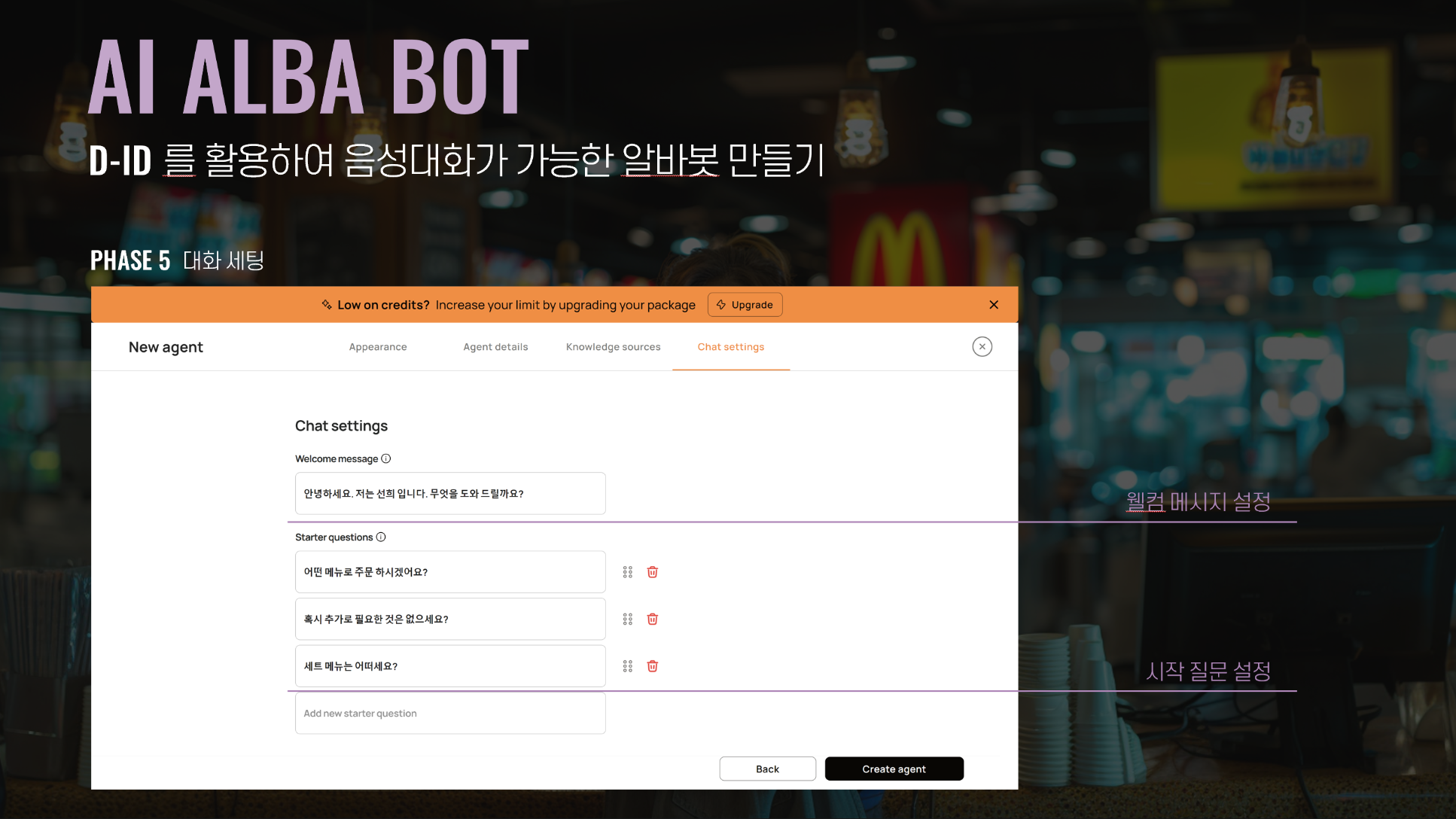
Task: Close the New agent dialog
Action: (981, 347)
